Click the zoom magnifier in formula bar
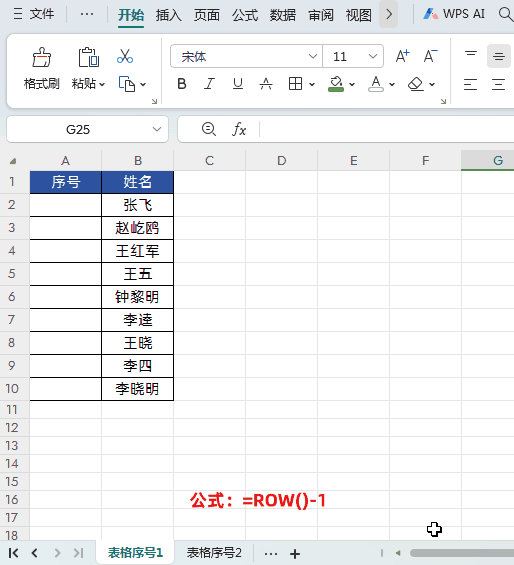 coord(209,129)
